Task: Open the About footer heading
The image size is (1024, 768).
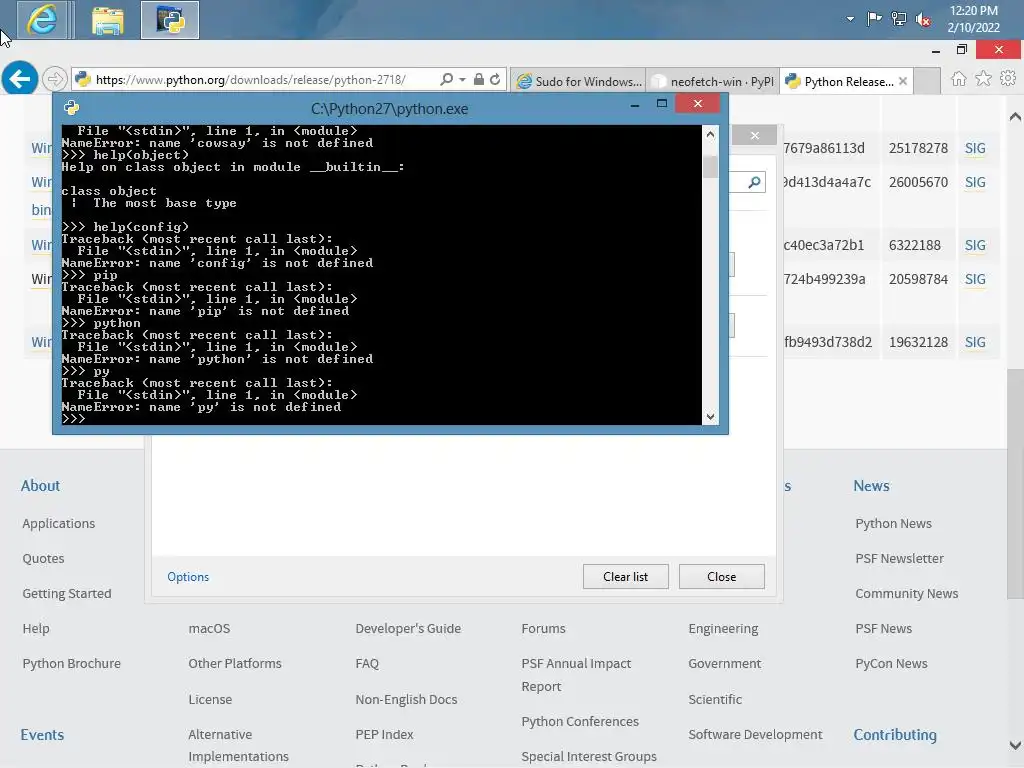Action: click(x=40, y=486)
